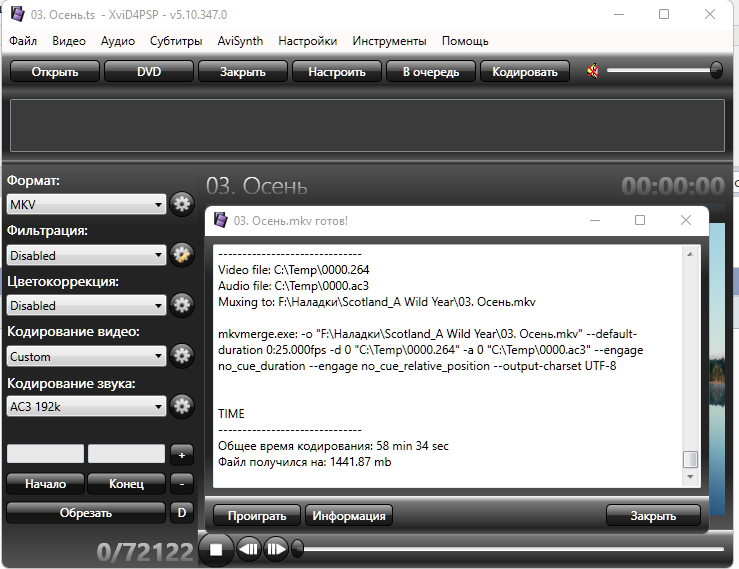
Task: Open the AviSynth menu
Action: click(240, 41)
